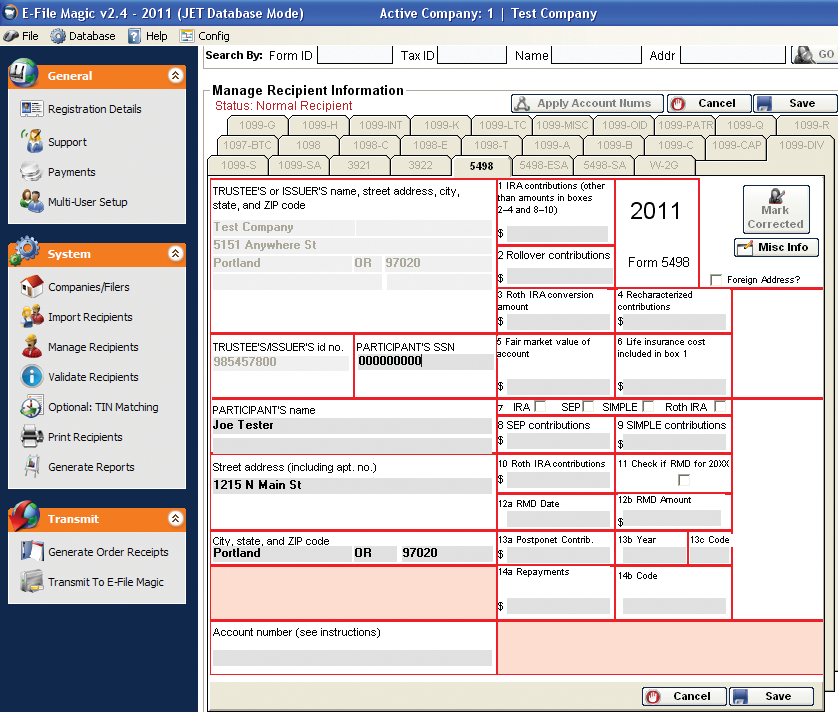Tick the Check if RMD checkbox
This screenshot has height=712, width=838.
pos(684,480)
